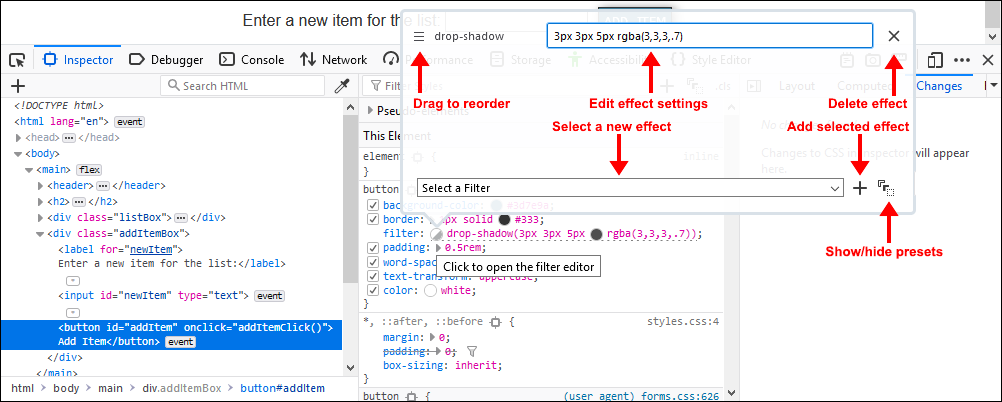Click the ellipsis badge in div listBox
The image size is (1002, 402).
pos(181,217)
